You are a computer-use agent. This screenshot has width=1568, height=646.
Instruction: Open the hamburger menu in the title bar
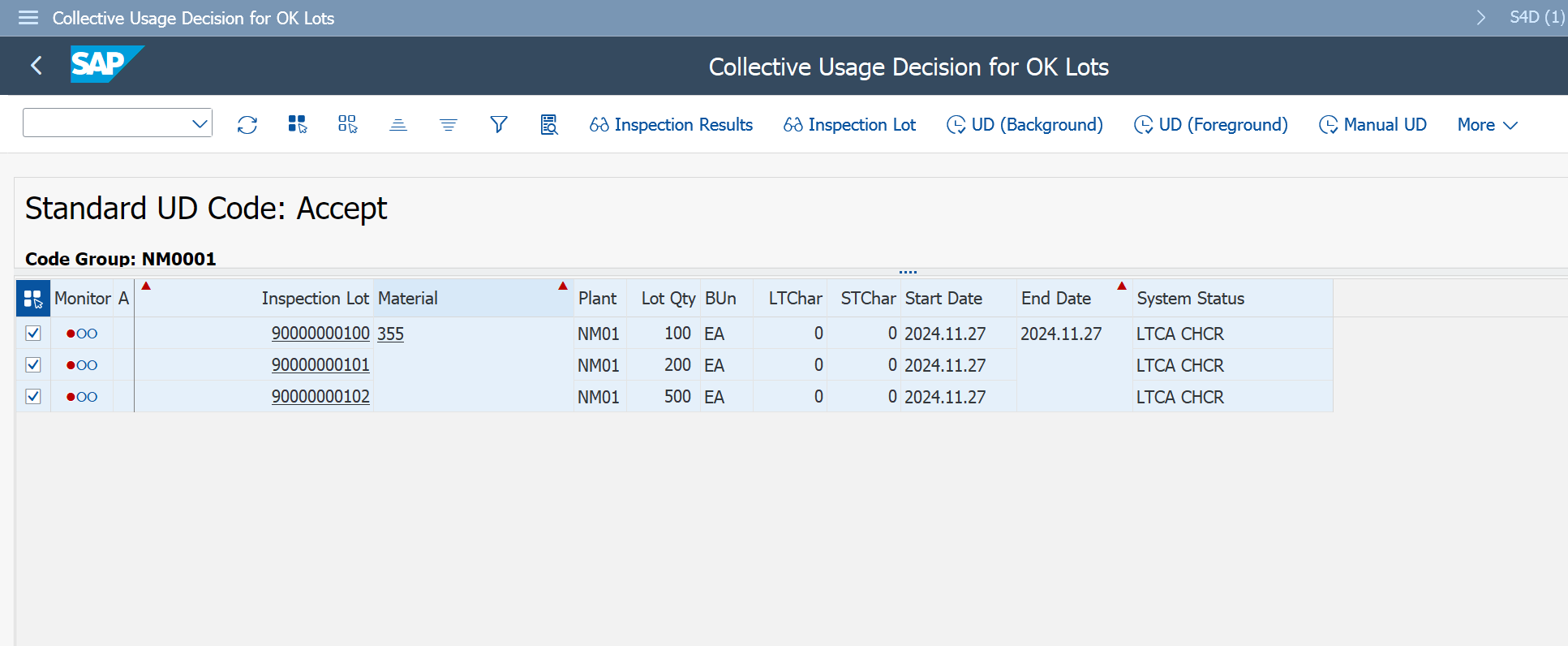tap(28, 18)
